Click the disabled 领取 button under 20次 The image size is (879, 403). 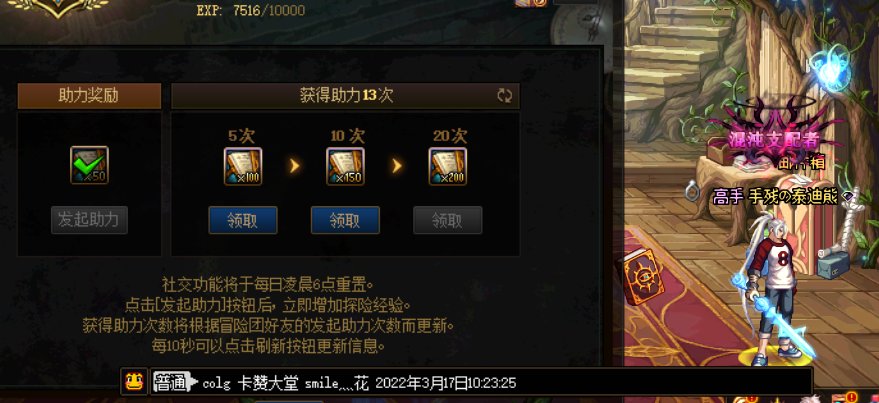448,220
